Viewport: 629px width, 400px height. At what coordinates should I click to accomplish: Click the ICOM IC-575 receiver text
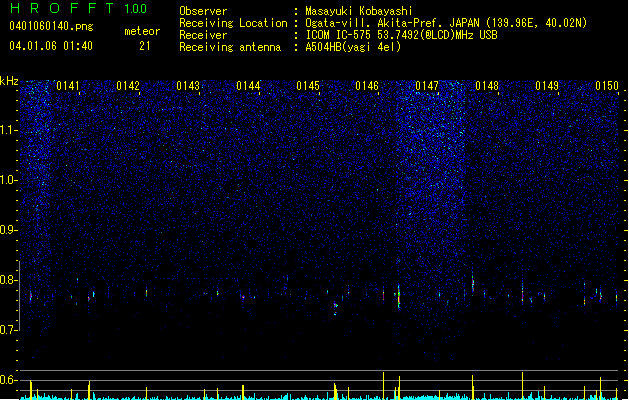401,35
